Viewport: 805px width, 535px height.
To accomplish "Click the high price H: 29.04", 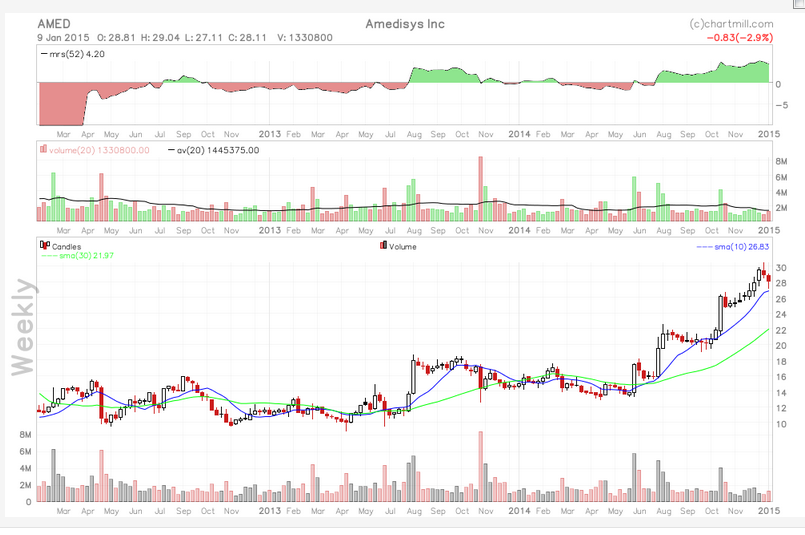I will [160, 37].
